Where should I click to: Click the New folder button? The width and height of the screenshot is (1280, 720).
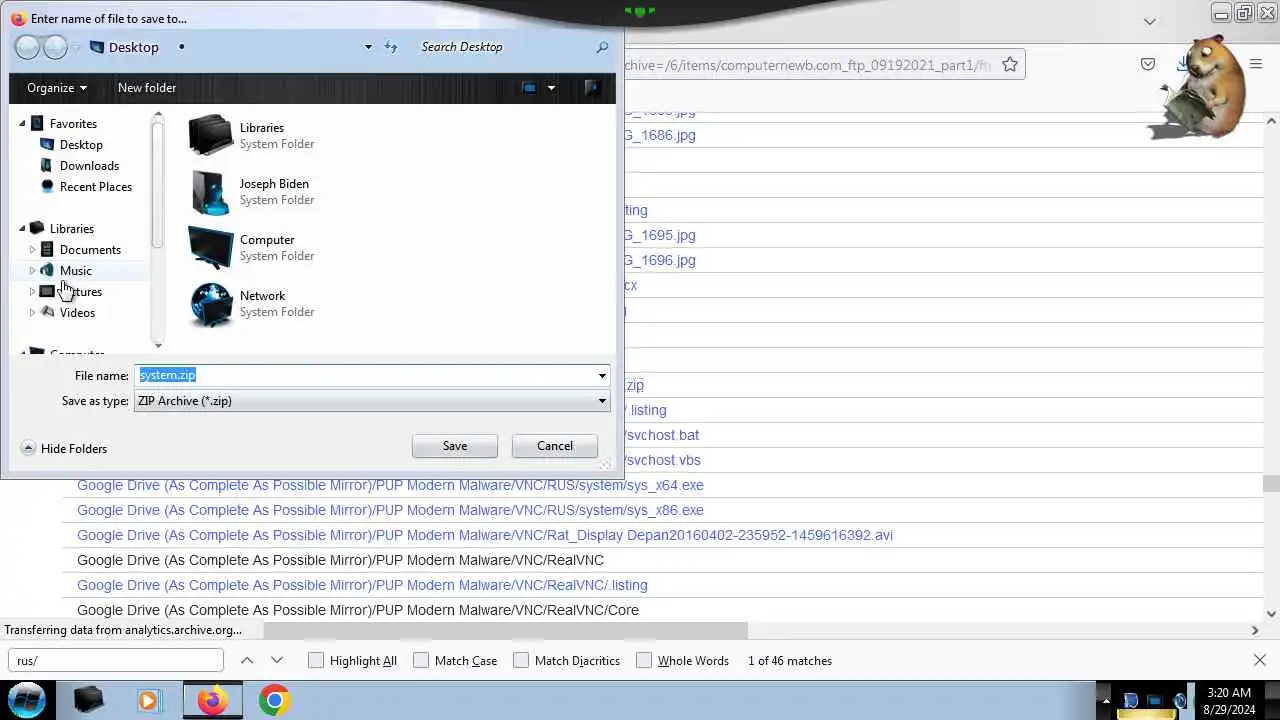(147, 88)
